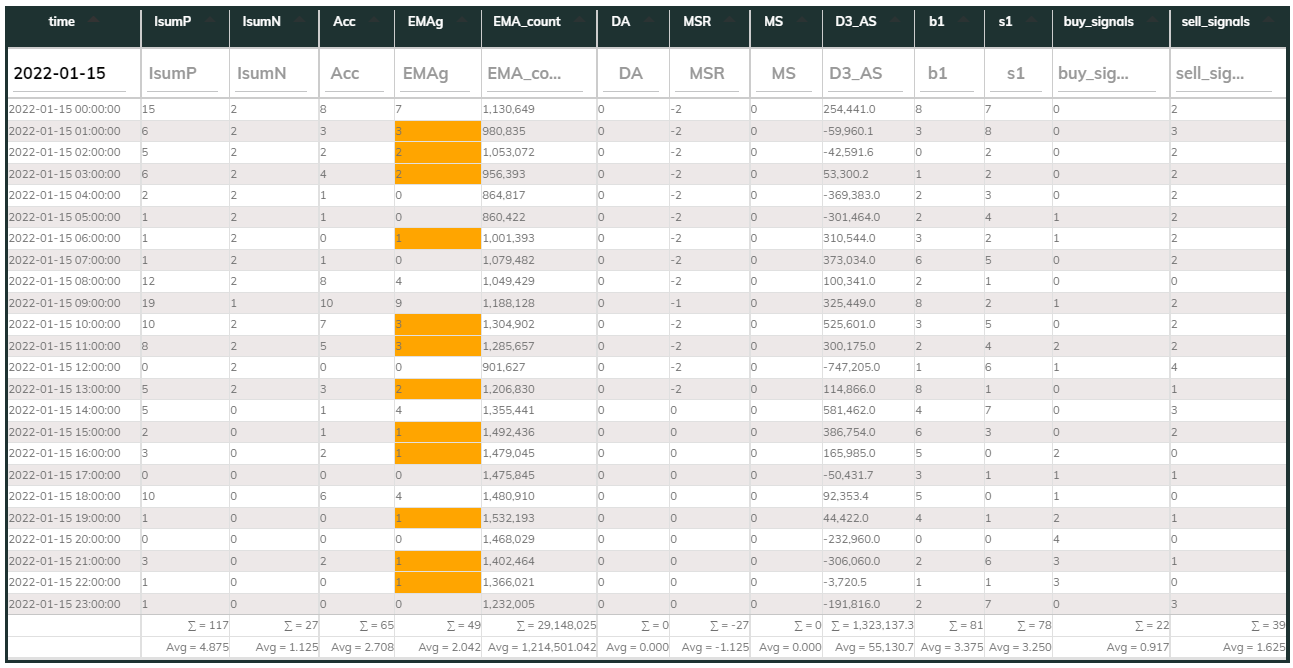Screen dimensions: 1293x668
Task: Click the MS filter field
Action: pos(785,74)
